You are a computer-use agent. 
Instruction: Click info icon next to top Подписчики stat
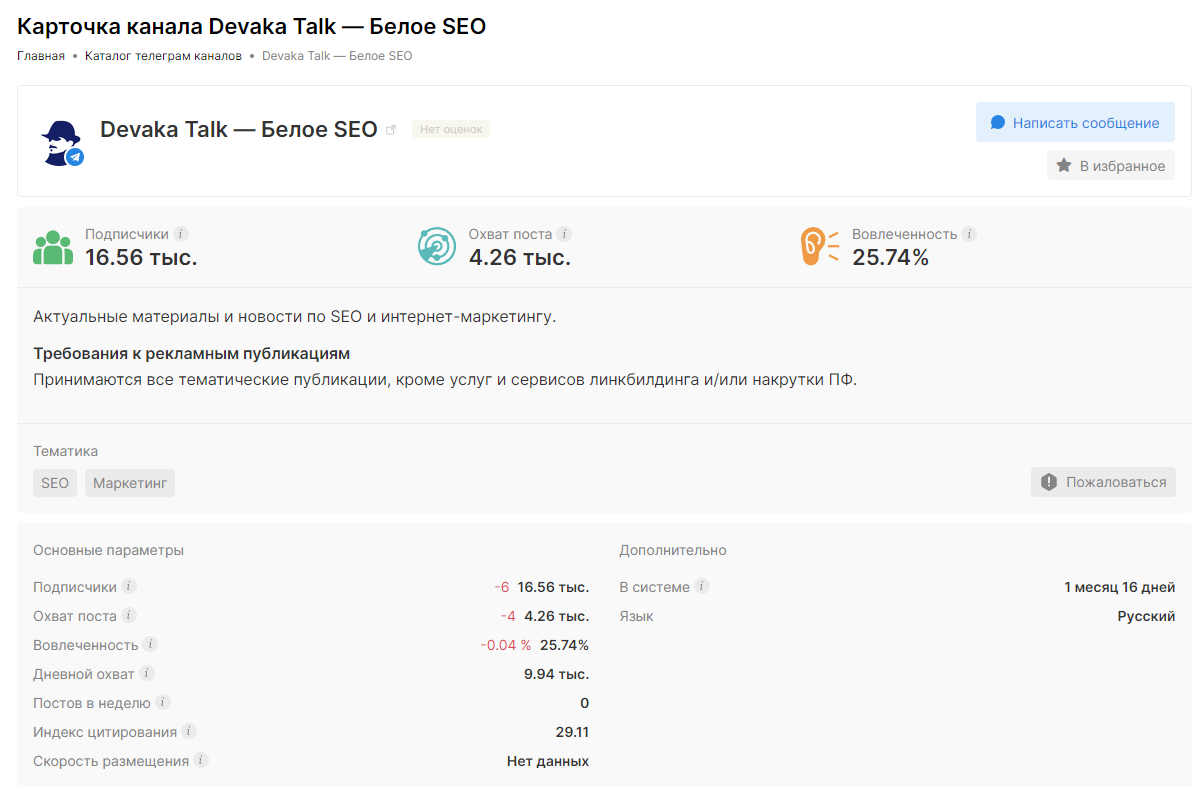[180, 234]
